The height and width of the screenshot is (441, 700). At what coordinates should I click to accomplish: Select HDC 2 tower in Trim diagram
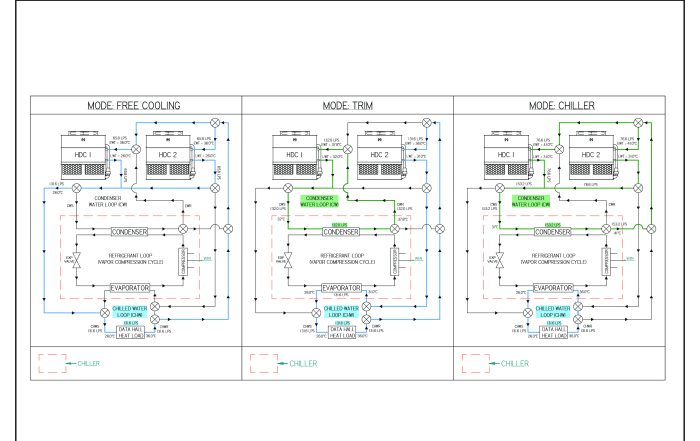(380, 155)
